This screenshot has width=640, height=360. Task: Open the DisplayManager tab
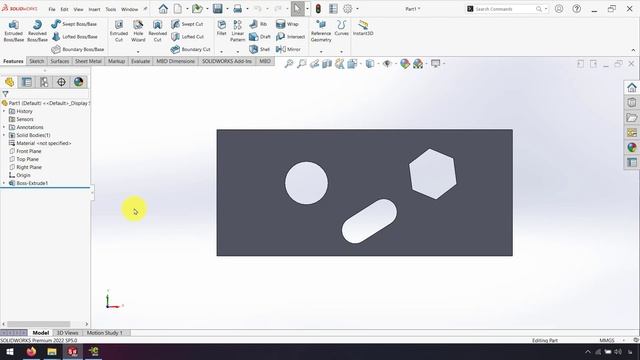tap(78, 82)
